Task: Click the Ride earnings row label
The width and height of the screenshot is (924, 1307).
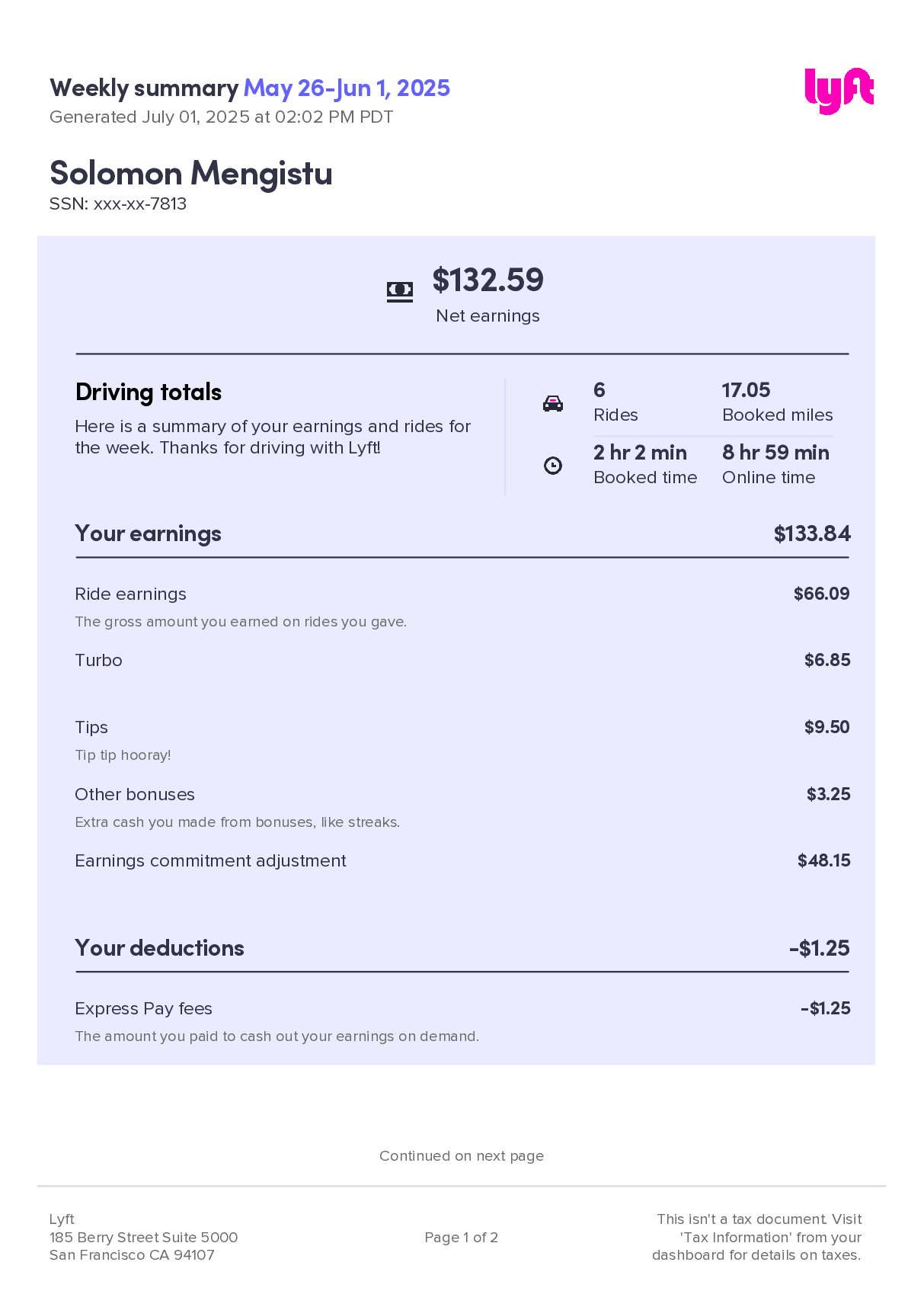Action: coord(130,594)
